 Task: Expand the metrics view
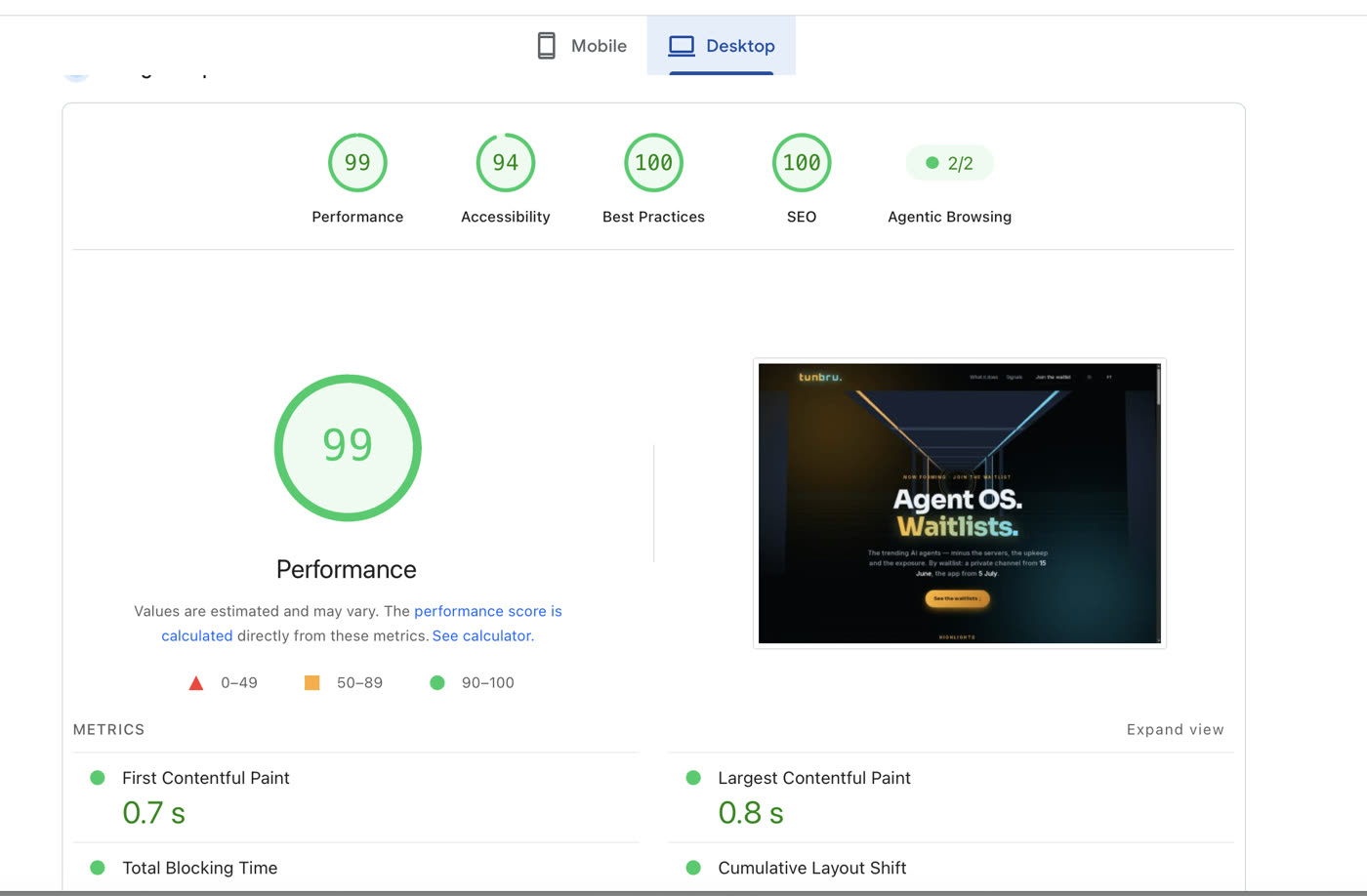coord(1176,730)
